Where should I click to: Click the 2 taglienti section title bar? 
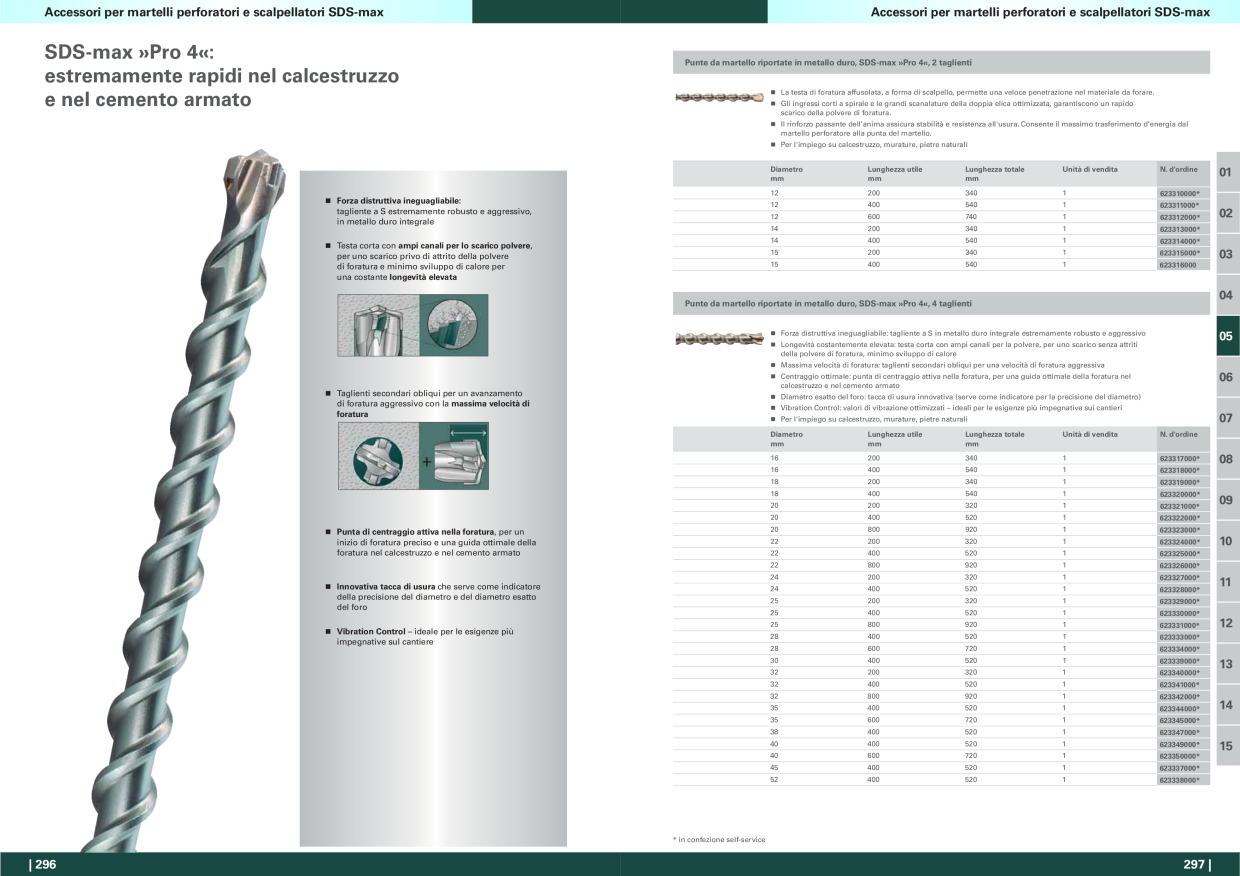click(x=941, y=62)
